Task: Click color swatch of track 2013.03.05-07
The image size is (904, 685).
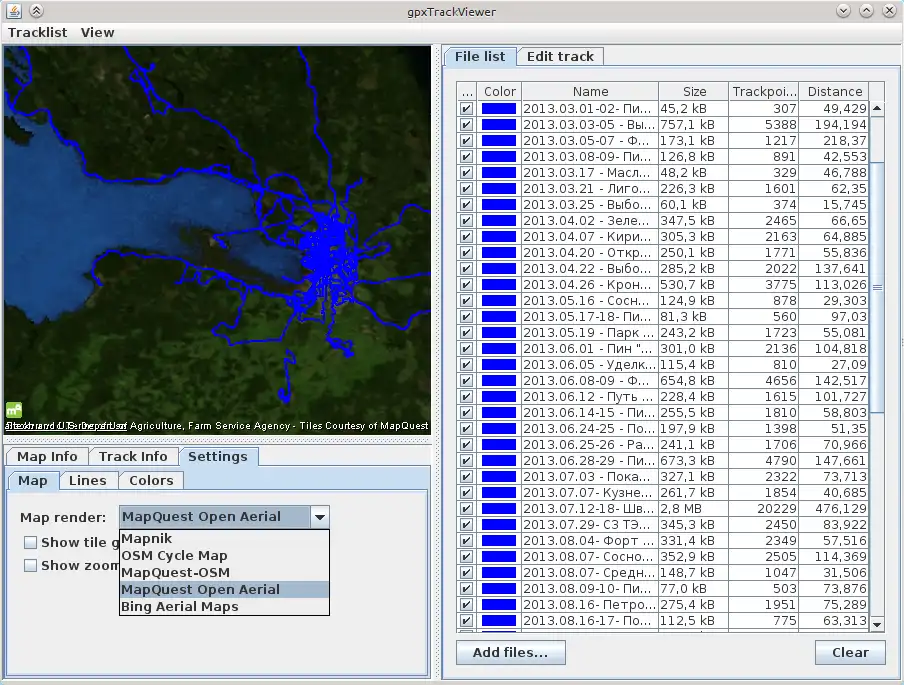Action: pyautogui.click(x=499, y=141)
